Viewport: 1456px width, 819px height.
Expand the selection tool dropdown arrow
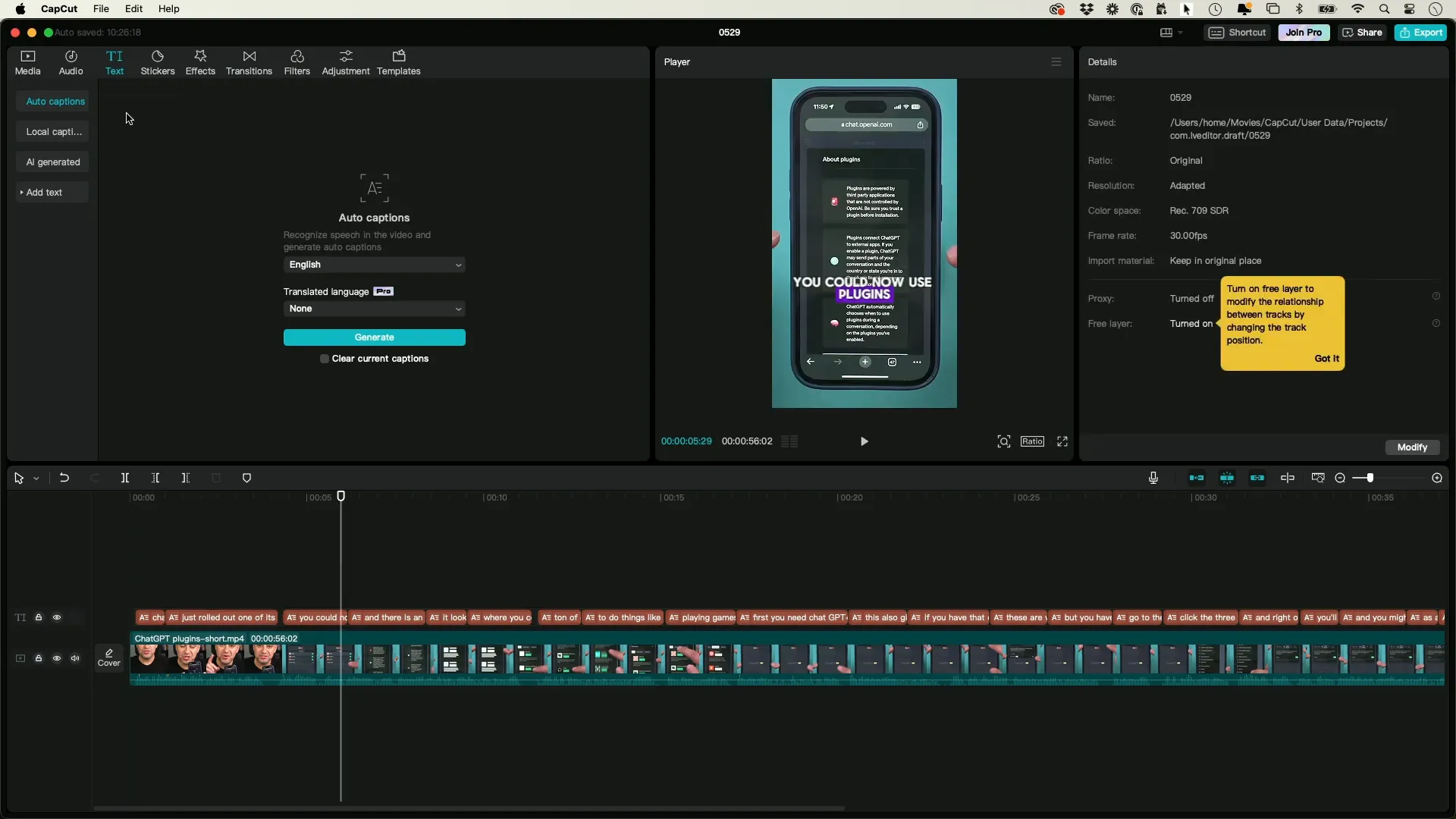(36, 479)
